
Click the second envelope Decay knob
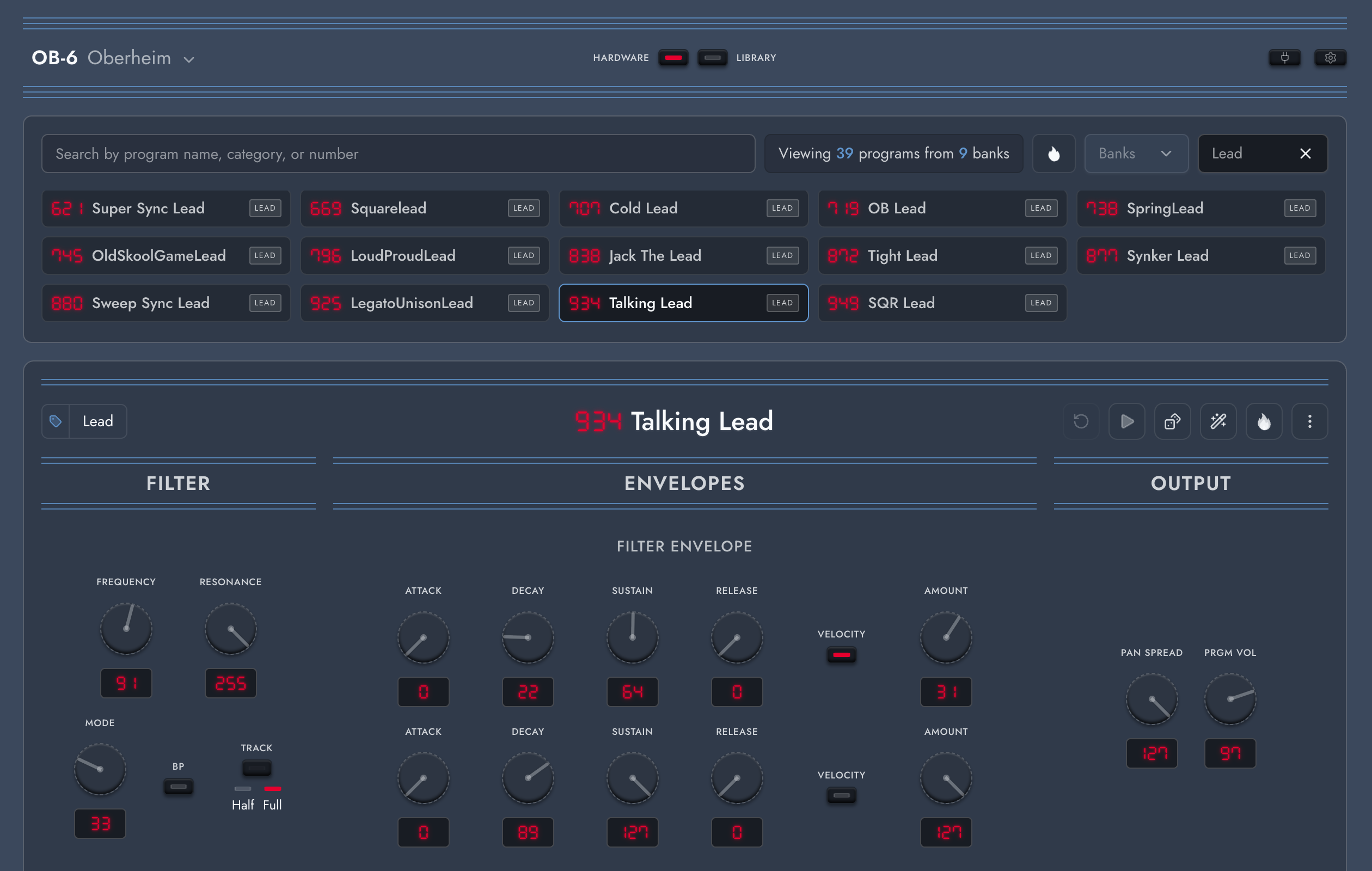pyautogui.click(x=528, y=777)
